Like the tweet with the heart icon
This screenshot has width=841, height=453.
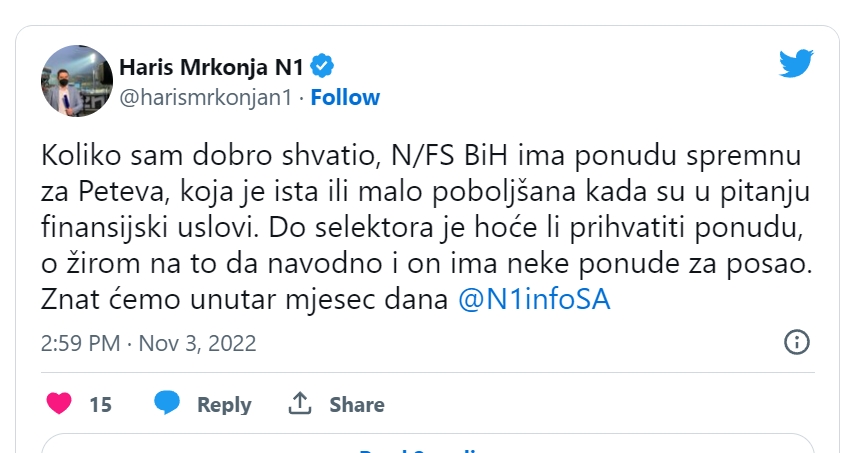[x=60, y=404]
